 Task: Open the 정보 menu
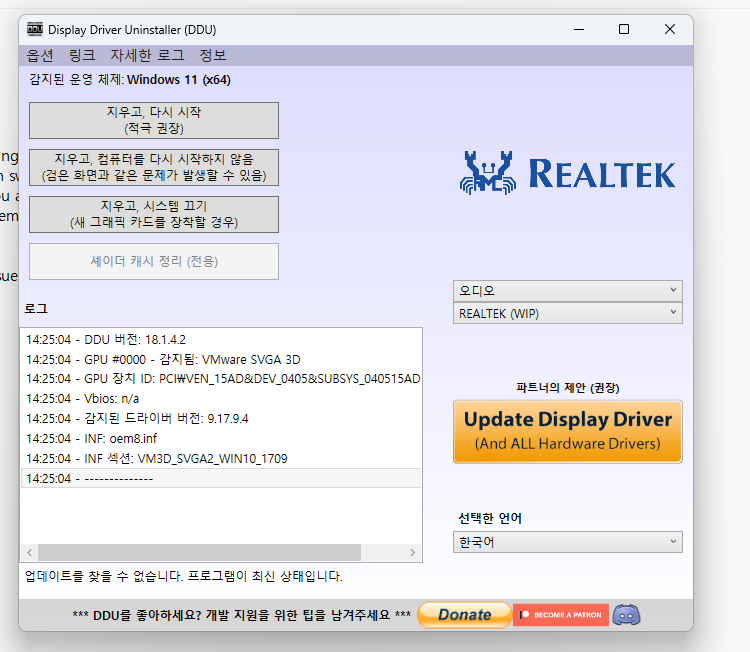point(213,55)
